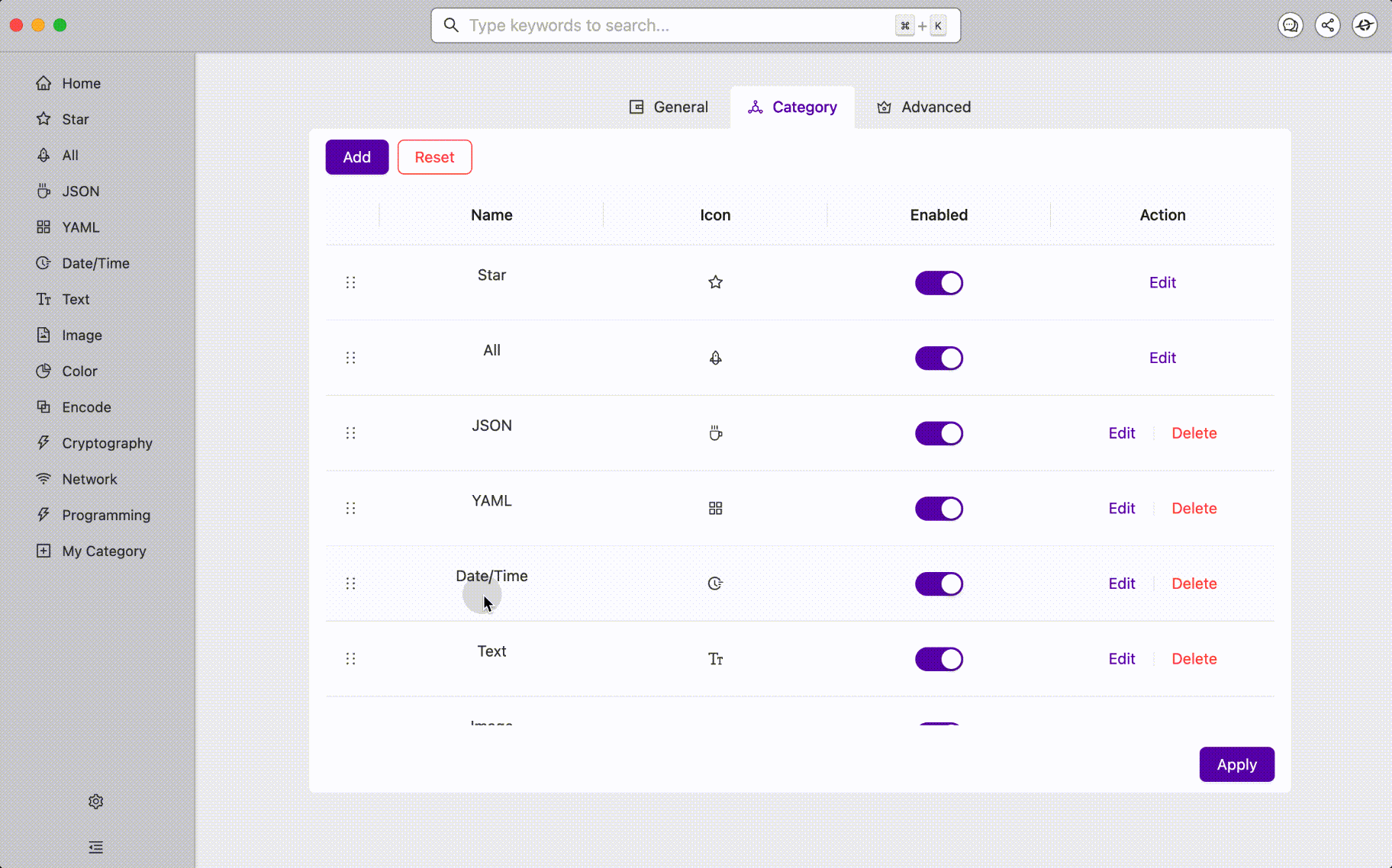This screenshot has width=1392, height=868.
Task: Edit the Star category
Action: click(x=1162, y=282)
